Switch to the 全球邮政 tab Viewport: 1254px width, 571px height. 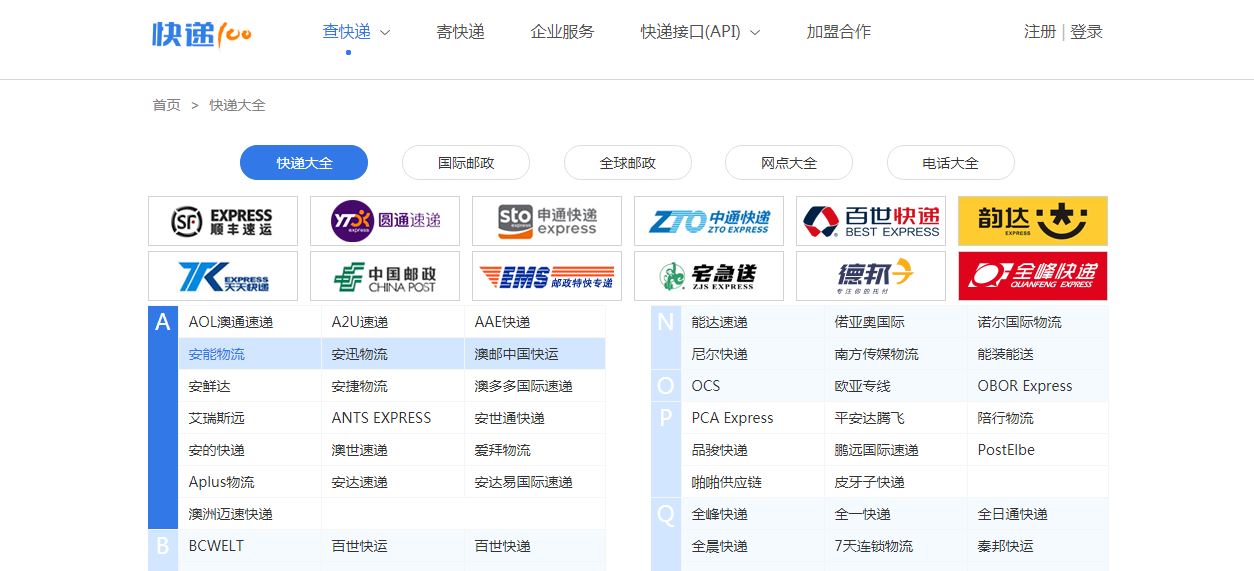click(x=628, y=163)
